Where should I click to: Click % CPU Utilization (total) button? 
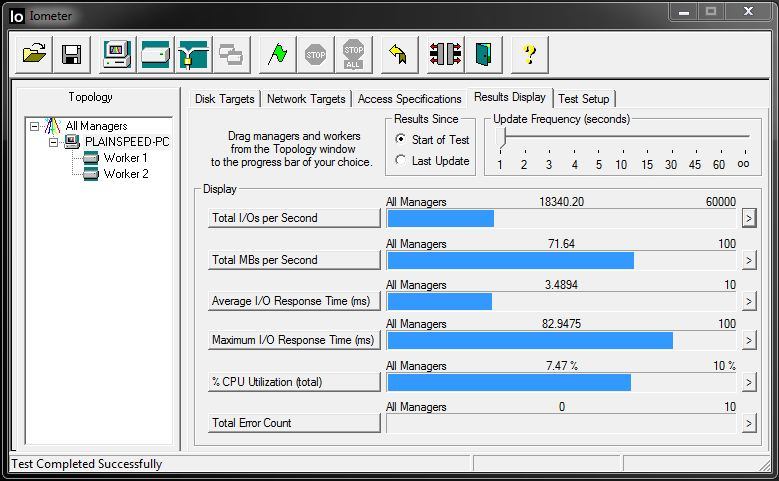pos(294,382)
